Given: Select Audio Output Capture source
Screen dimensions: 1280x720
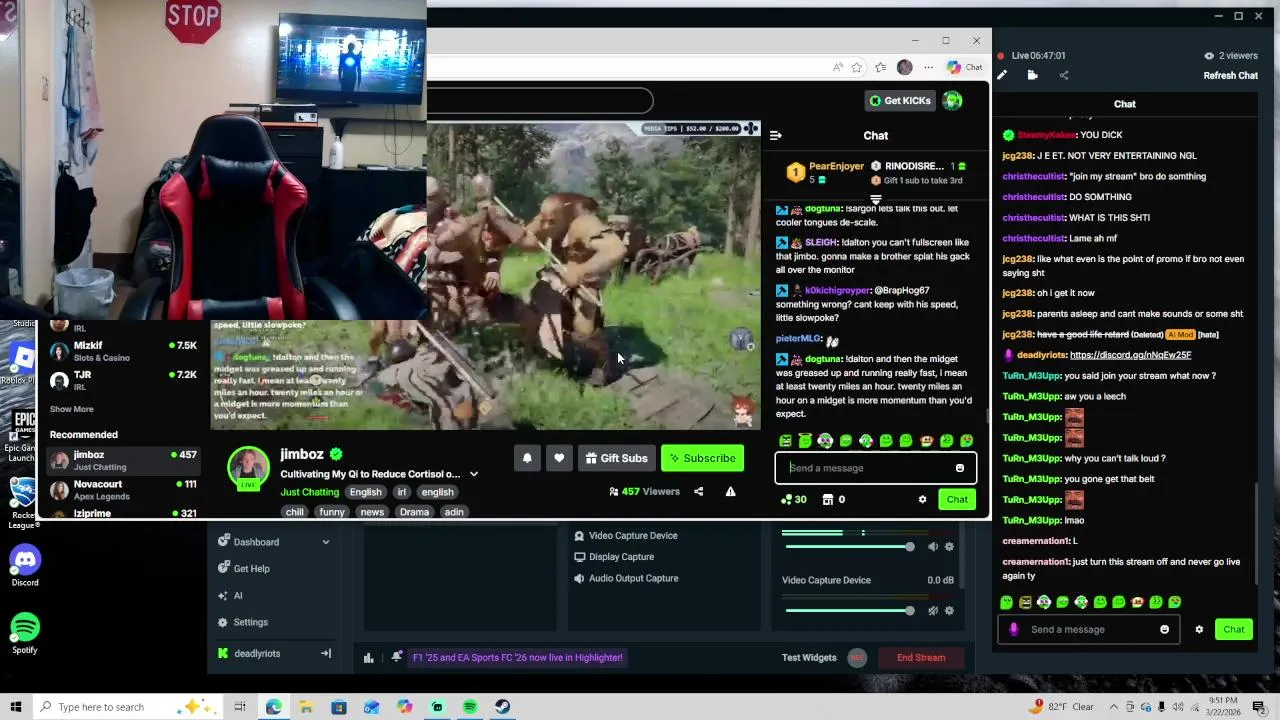Looking at the screenshot, I should [633, 578].
